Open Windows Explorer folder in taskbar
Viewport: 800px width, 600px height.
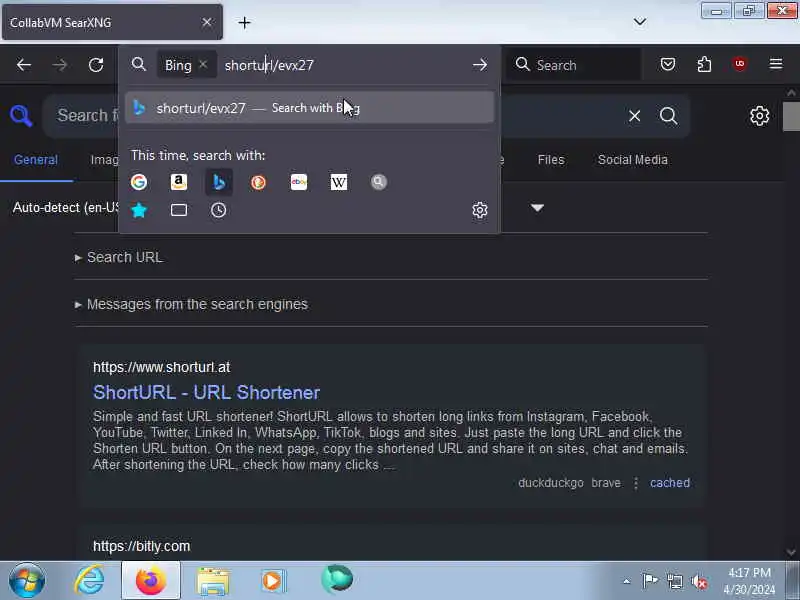pos(213,581)
